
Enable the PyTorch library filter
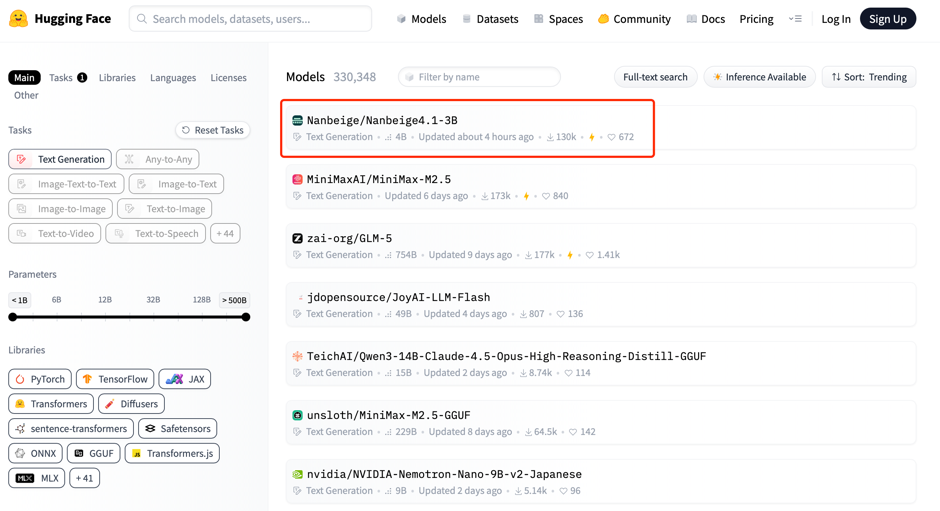tap(40, 379)
